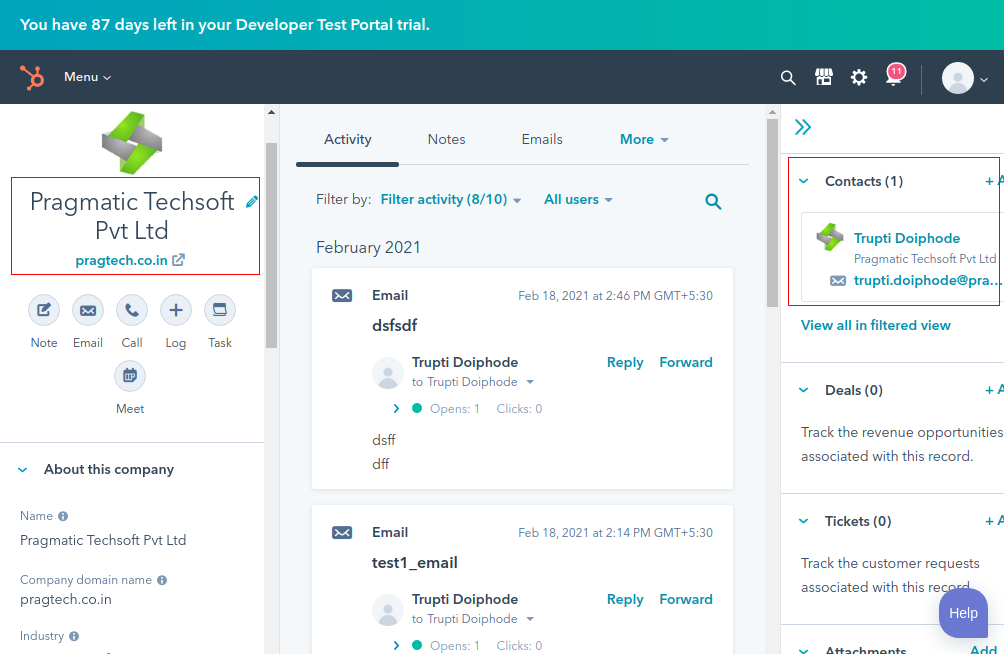Expand recipients list on test1_email email
Screen dimensions: 1004x654
click(x=530, y=619)
